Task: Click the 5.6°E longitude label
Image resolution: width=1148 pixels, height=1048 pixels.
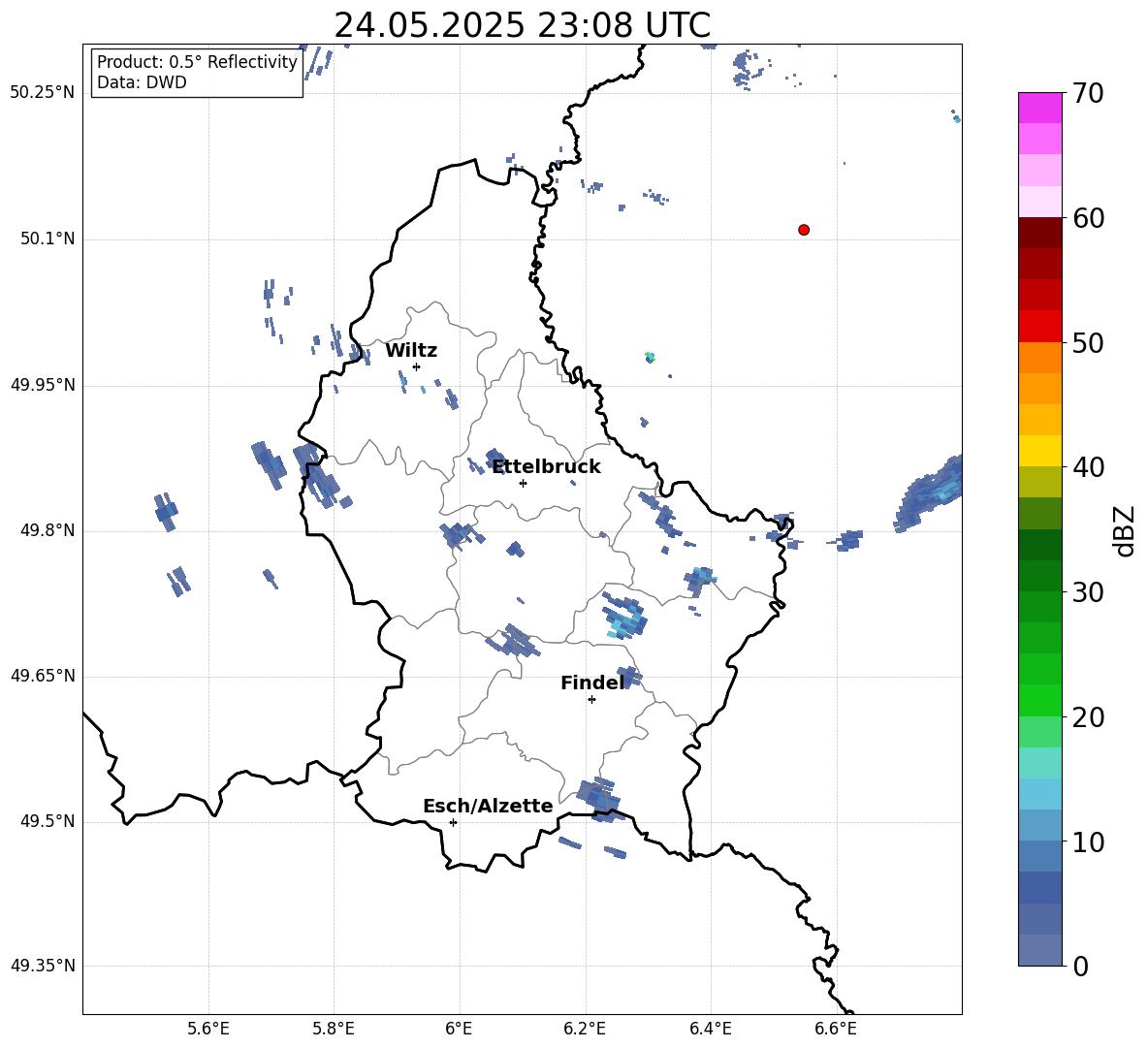Action: (208, 1029)
